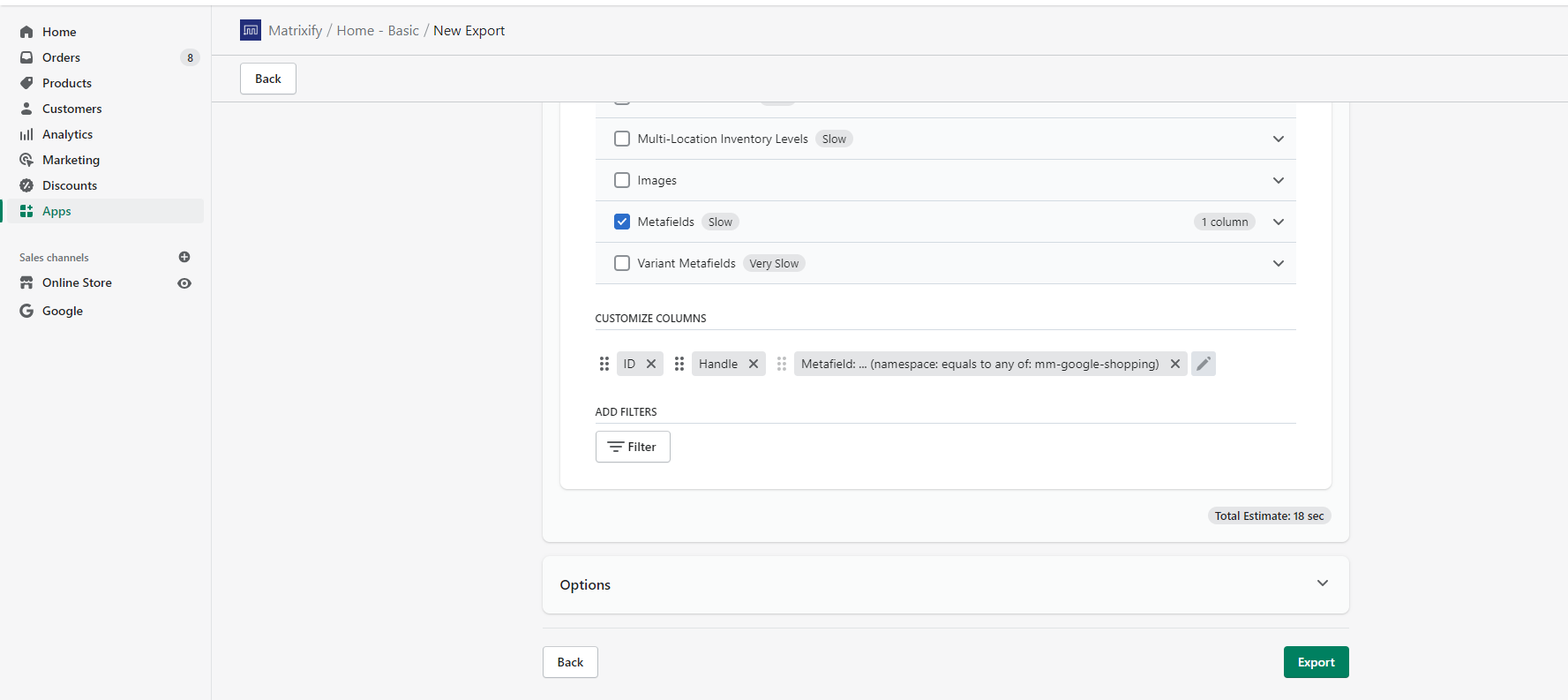Expand the Metafields row chevron

pos(1278,222)
